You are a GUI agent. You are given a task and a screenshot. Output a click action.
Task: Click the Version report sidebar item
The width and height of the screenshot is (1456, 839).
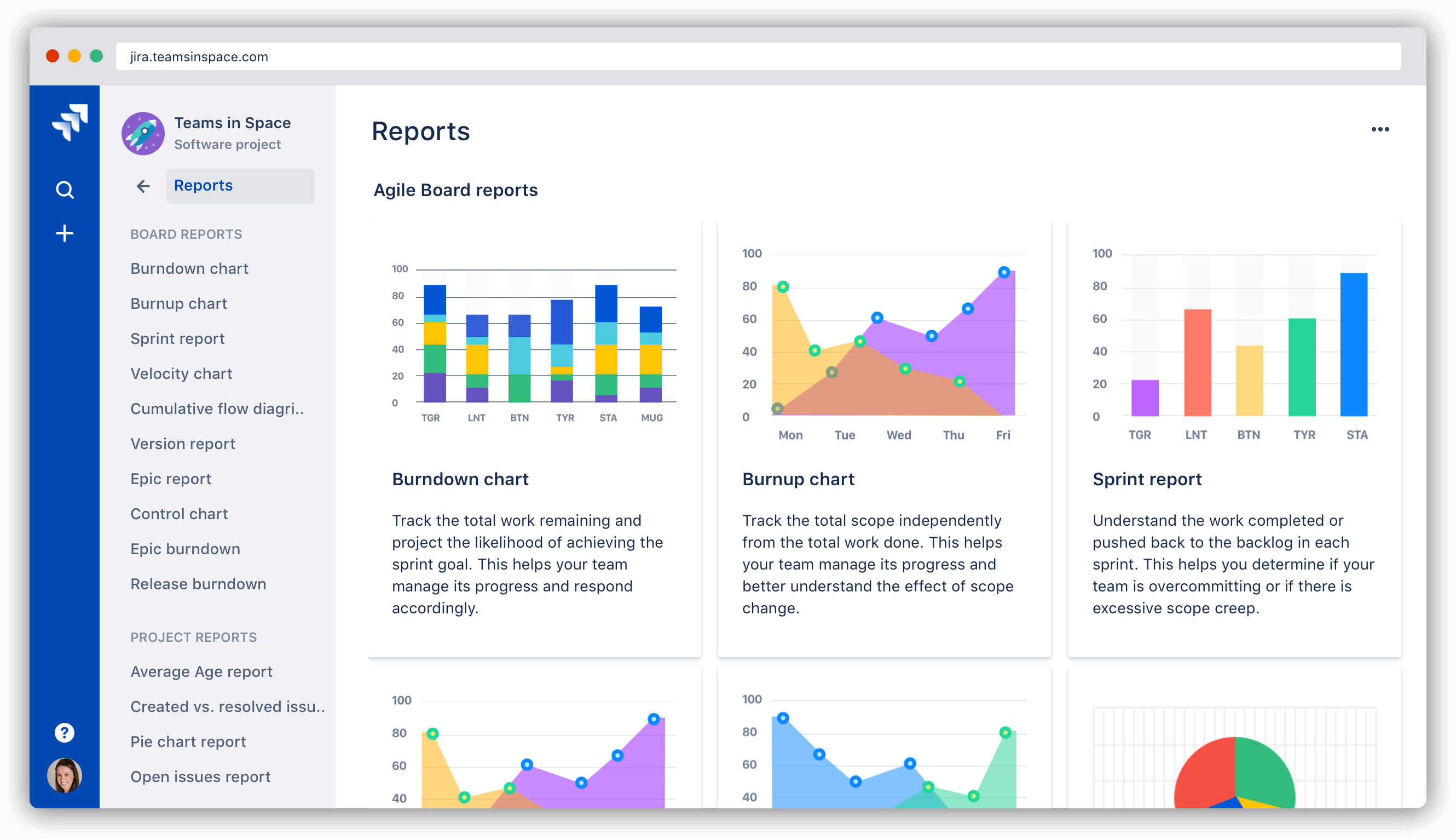184,442
